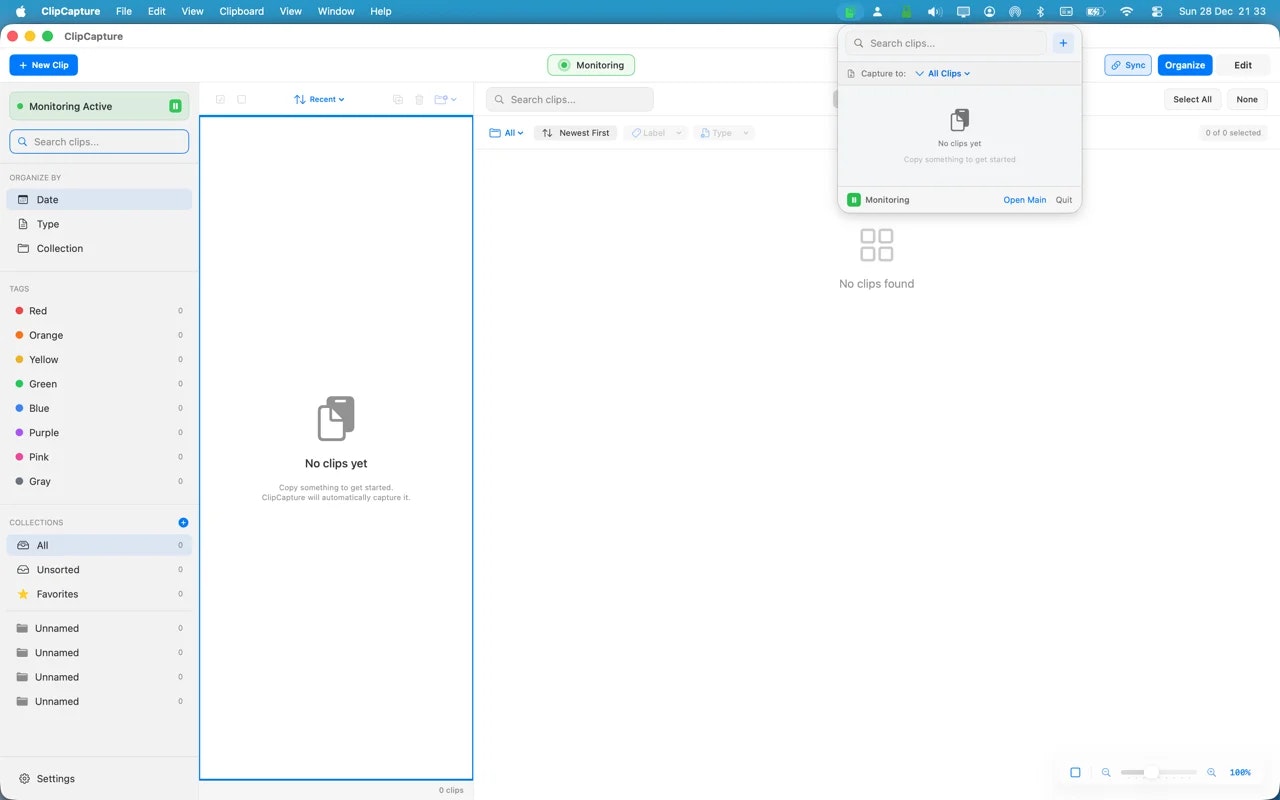Click the square view toggle near the zoom slider

[x=1075, y=772]
